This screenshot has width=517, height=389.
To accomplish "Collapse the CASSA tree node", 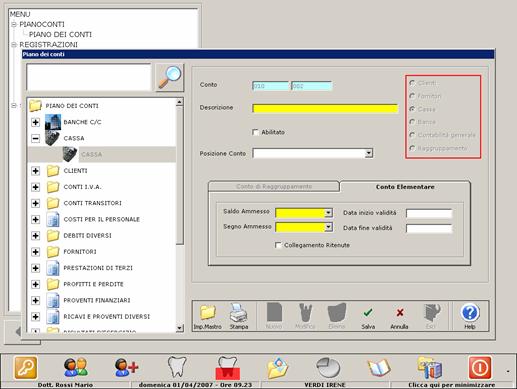I will click(35, 138).
